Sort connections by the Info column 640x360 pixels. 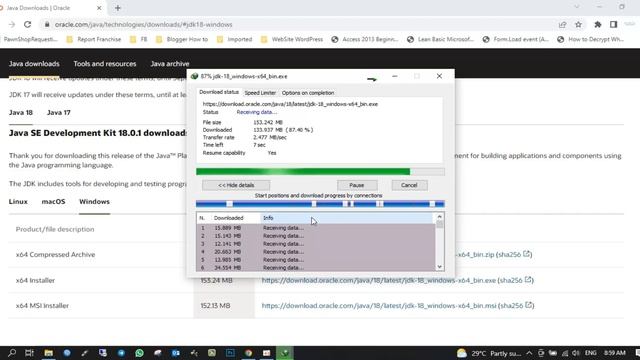[347, 218]
